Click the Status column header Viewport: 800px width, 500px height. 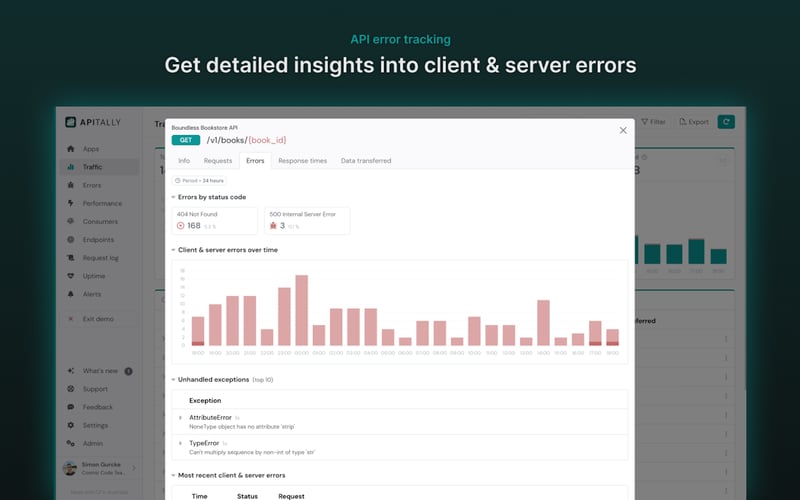247,496
